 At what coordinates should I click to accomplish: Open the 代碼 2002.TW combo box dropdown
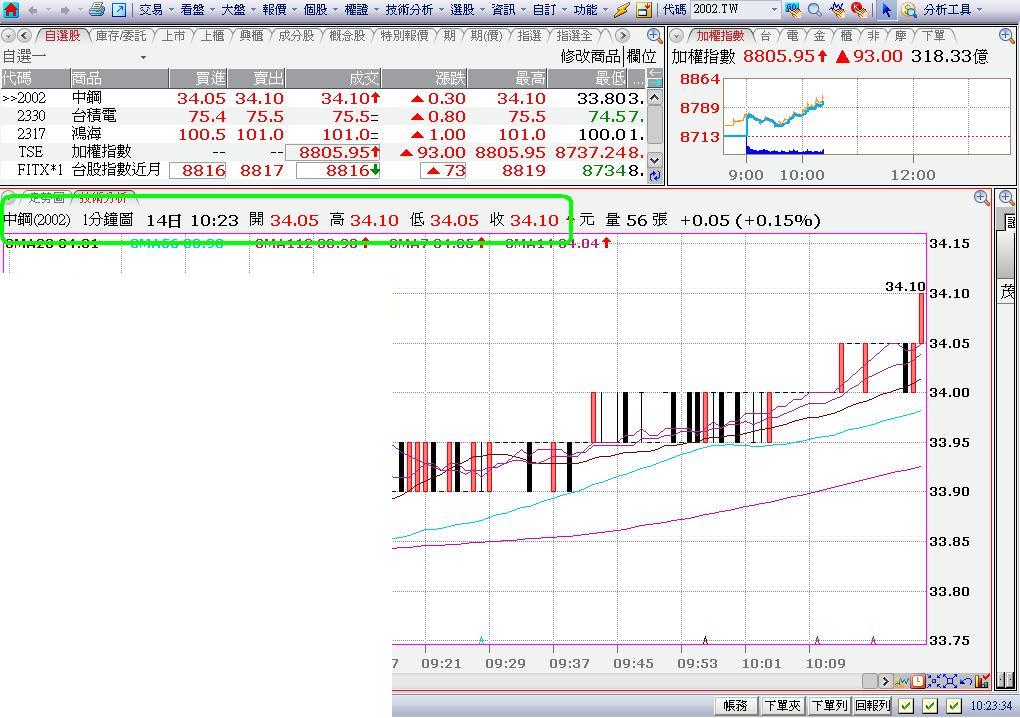[774, 10]
